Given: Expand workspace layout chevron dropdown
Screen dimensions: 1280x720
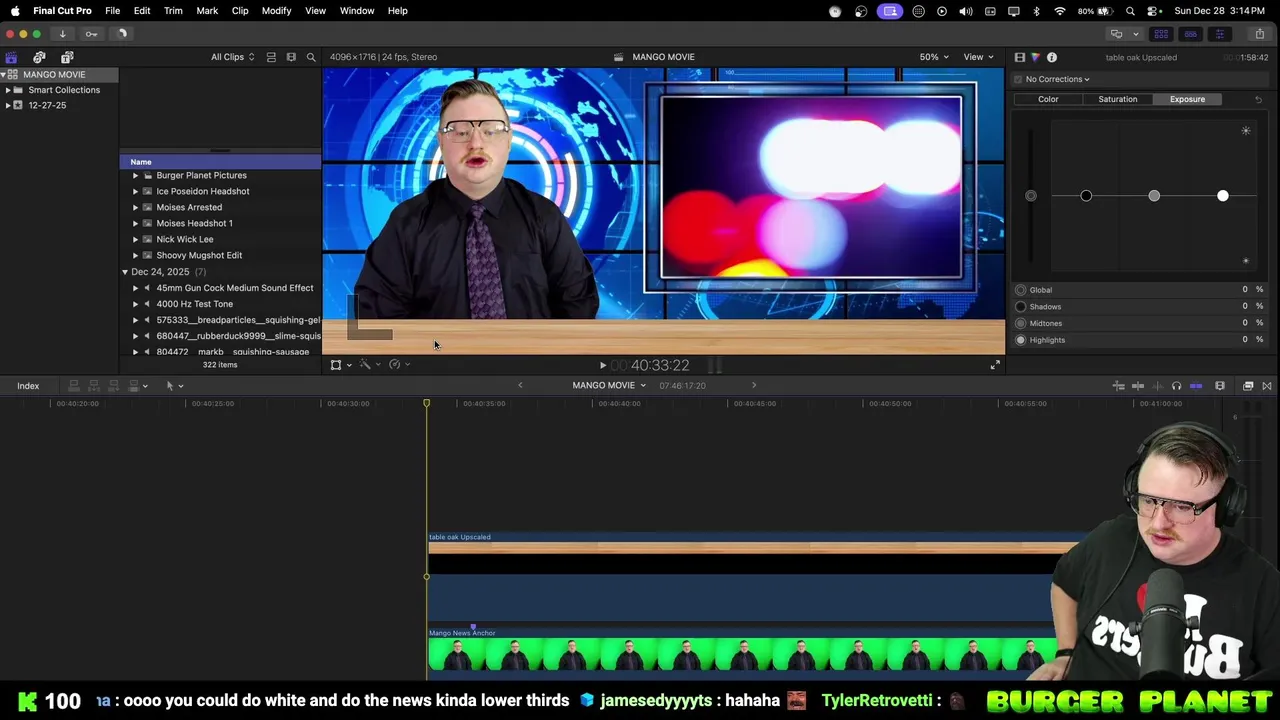Looking at the screenshot, I should pyautogui.click(x=1135, y=34).
